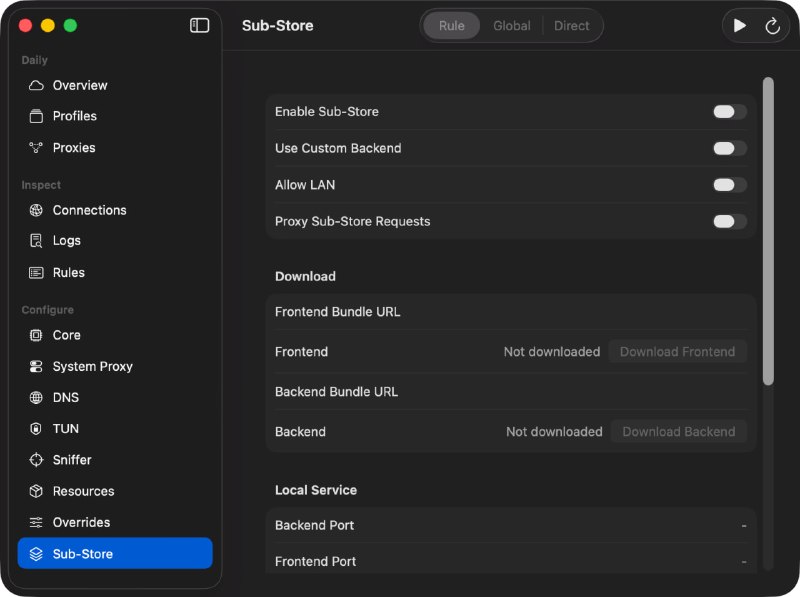Click the Connections globe icon
800x597 pixels.
pos(36,210)
